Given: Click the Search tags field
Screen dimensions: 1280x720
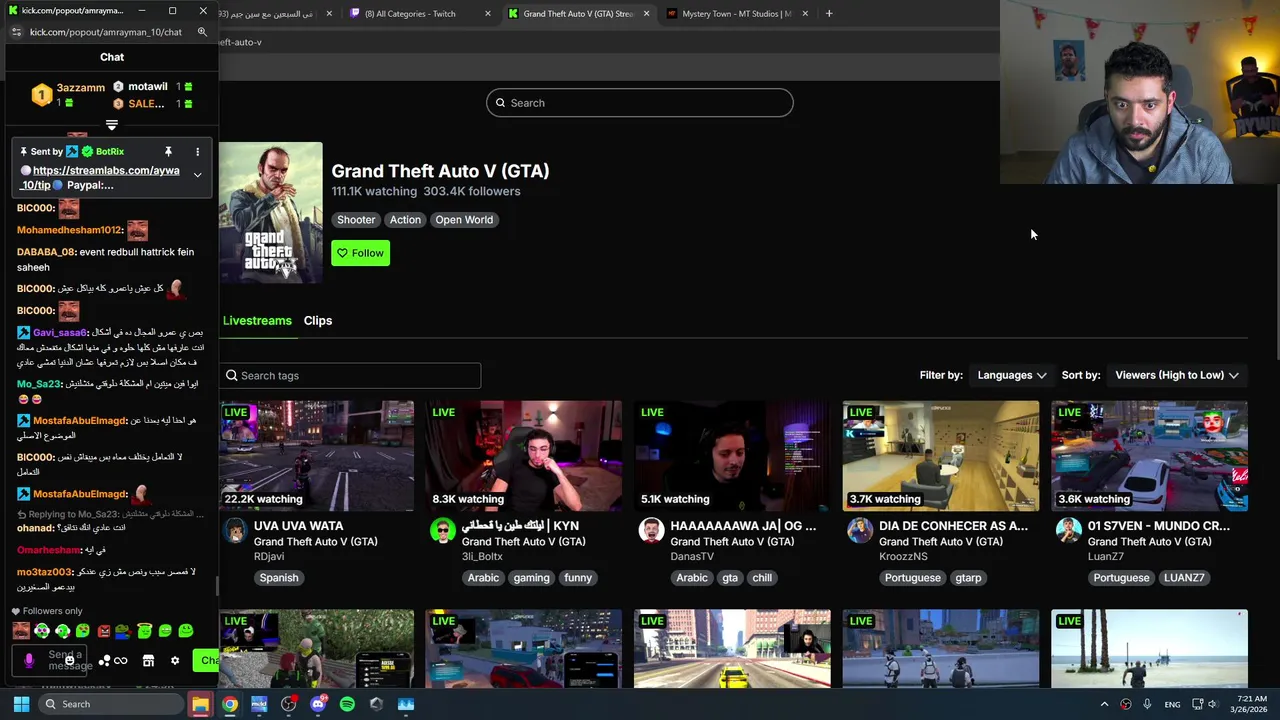Looking at the screenshot, I should (x=350, y=376).
